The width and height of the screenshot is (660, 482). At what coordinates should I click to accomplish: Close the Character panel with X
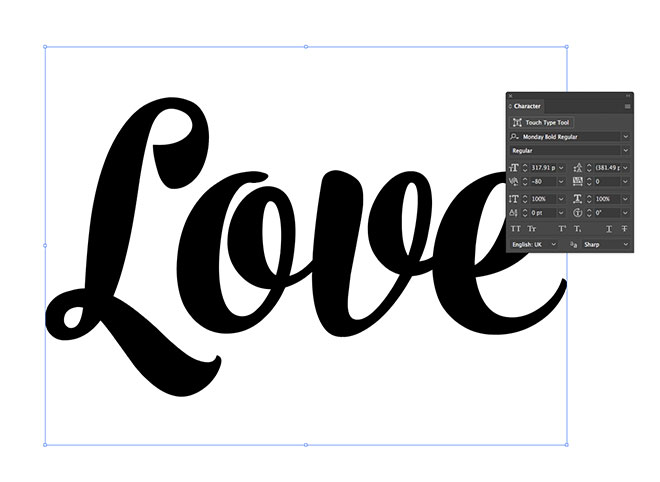click(x=510, y=96)
